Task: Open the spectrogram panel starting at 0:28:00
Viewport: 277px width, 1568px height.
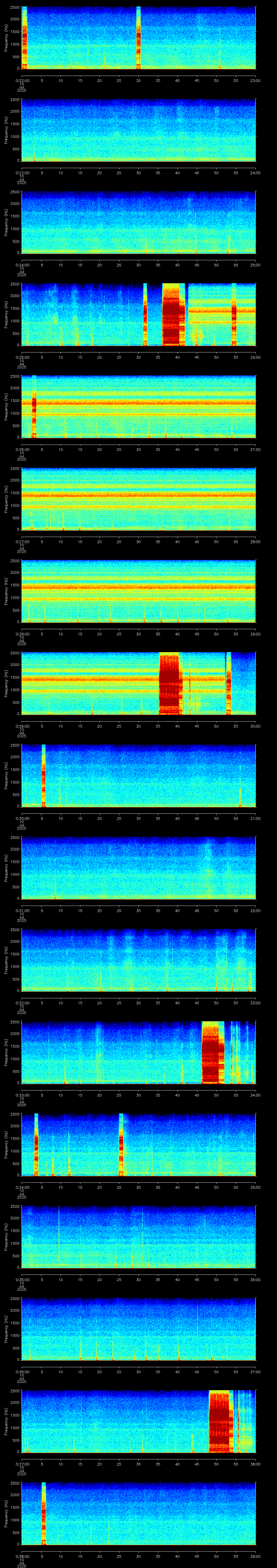Action: [139, 591]
